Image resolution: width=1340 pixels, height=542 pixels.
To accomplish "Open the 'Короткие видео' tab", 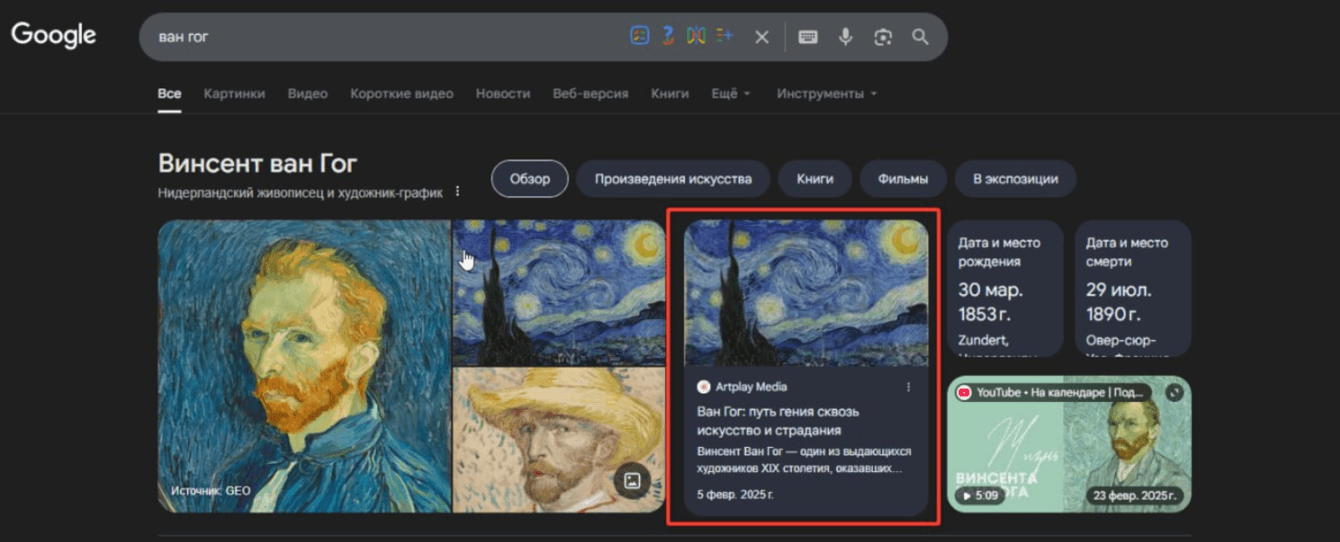I will pyautogui.click(x=401, y=94).
